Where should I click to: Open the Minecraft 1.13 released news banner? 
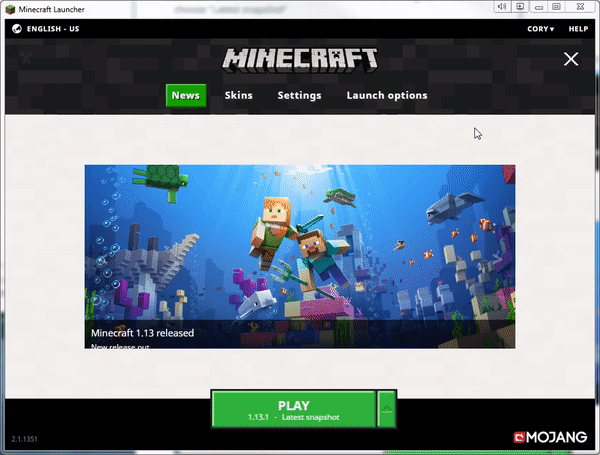tap(300, 256)
